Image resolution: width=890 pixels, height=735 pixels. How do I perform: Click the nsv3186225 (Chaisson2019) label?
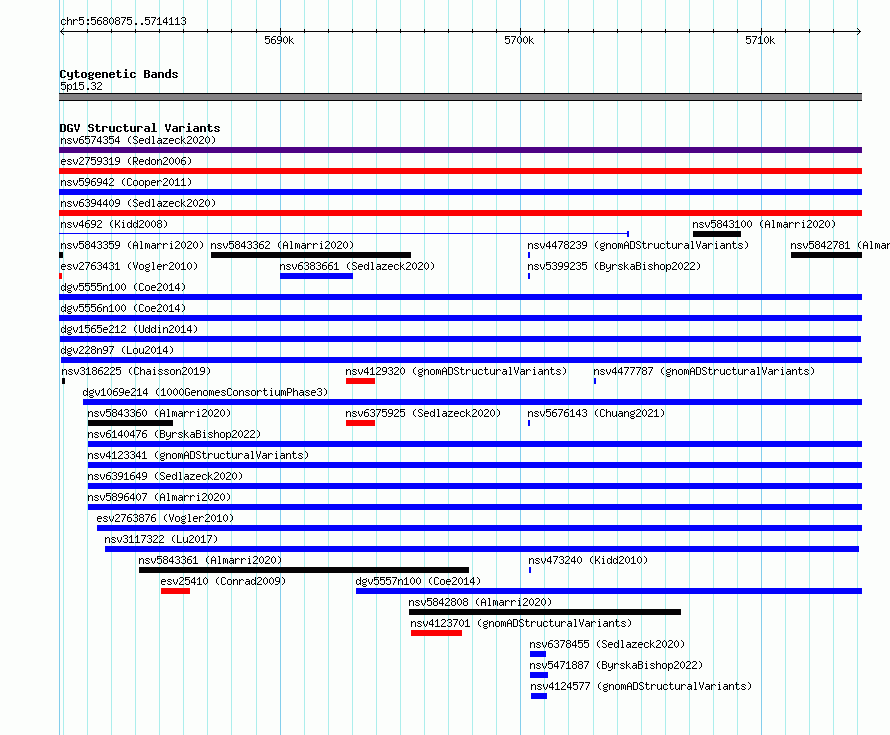[136, 371]
